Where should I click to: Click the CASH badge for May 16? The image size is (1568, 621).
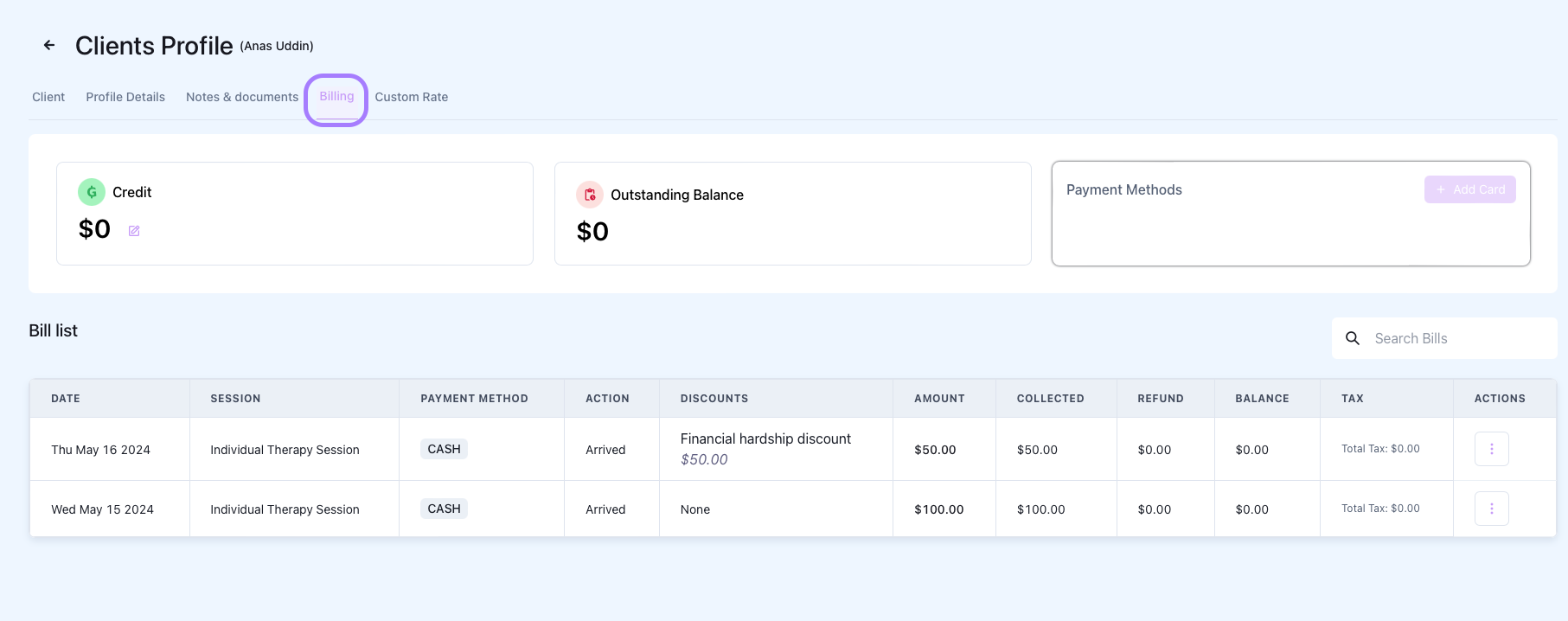[x=444, y=449]
